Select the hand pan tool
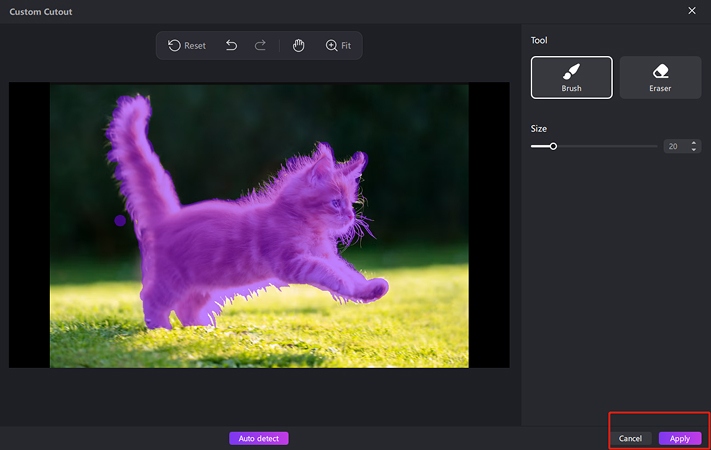This screenshot has height=450, width=711. [298, 46]
